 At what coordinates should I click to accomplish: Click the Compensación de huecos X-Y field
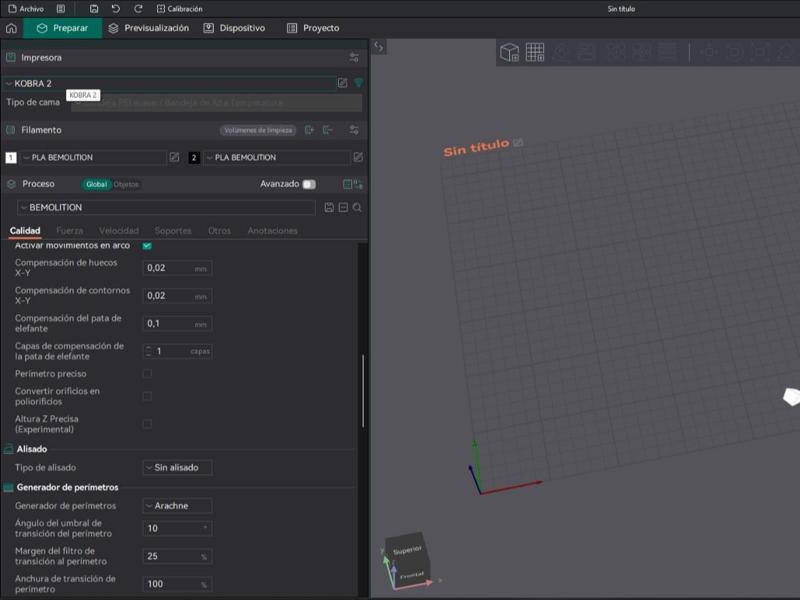point(169,268)
